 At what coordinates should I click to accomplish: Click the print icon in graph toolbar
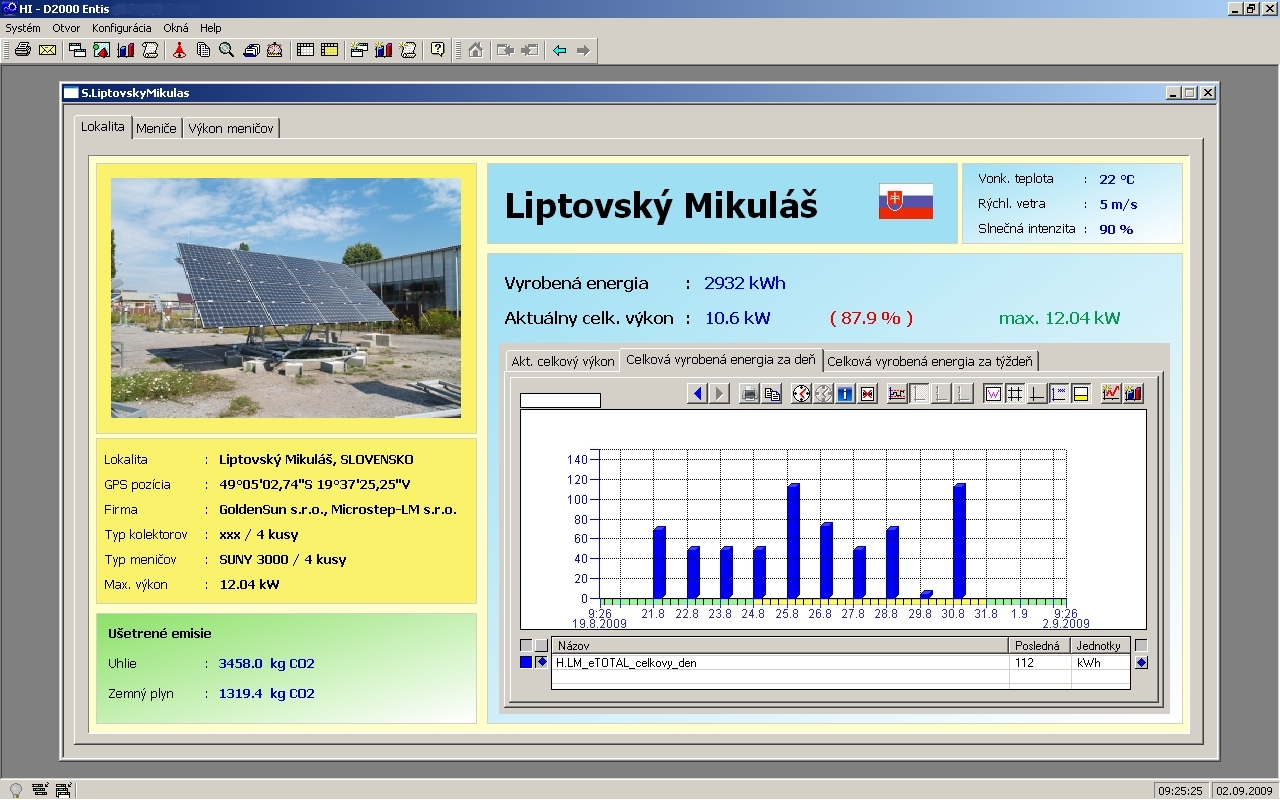pos(749,394)
